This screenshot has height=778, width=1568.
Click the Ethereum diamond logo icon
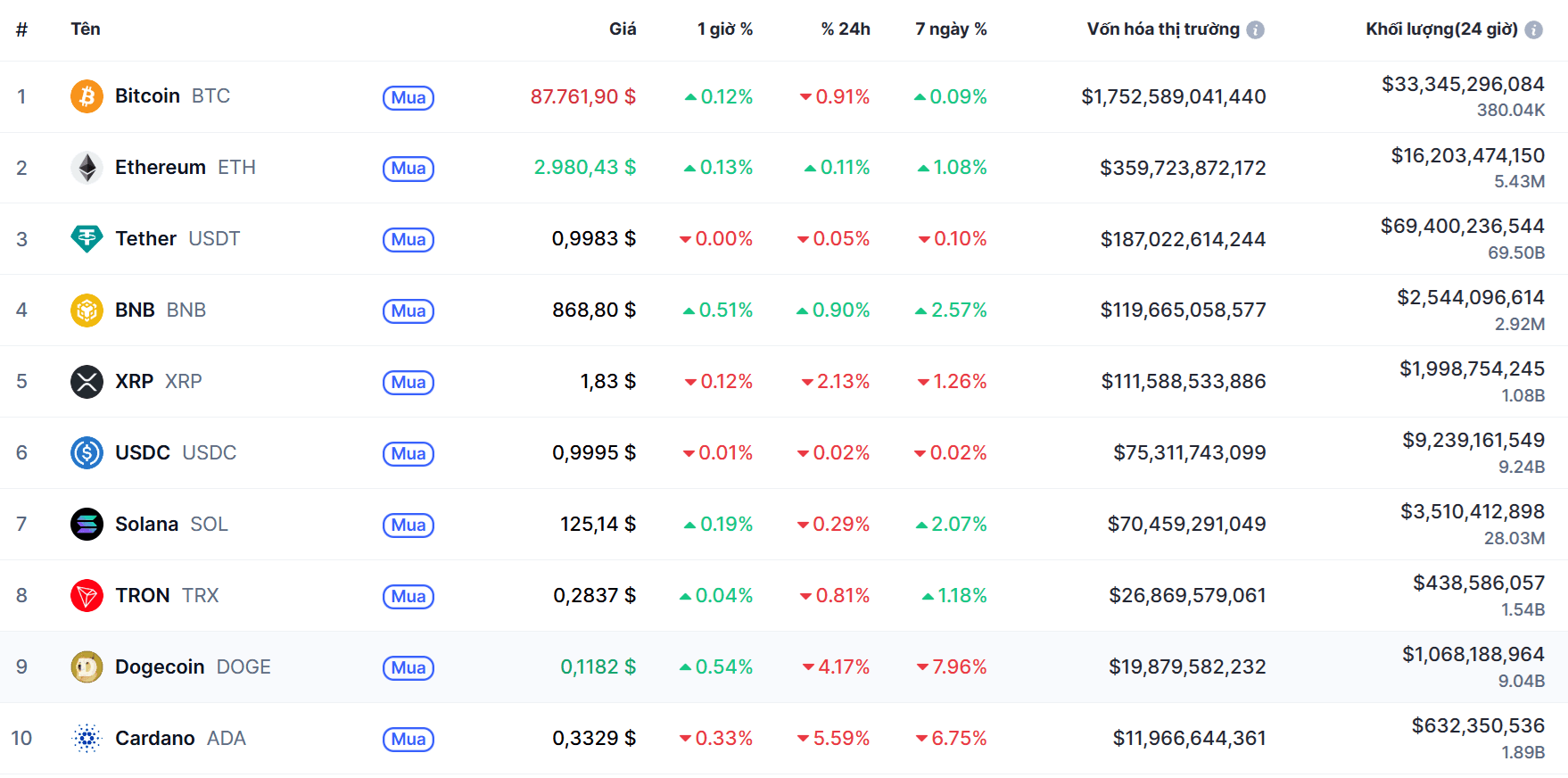(x=87, y=168)
